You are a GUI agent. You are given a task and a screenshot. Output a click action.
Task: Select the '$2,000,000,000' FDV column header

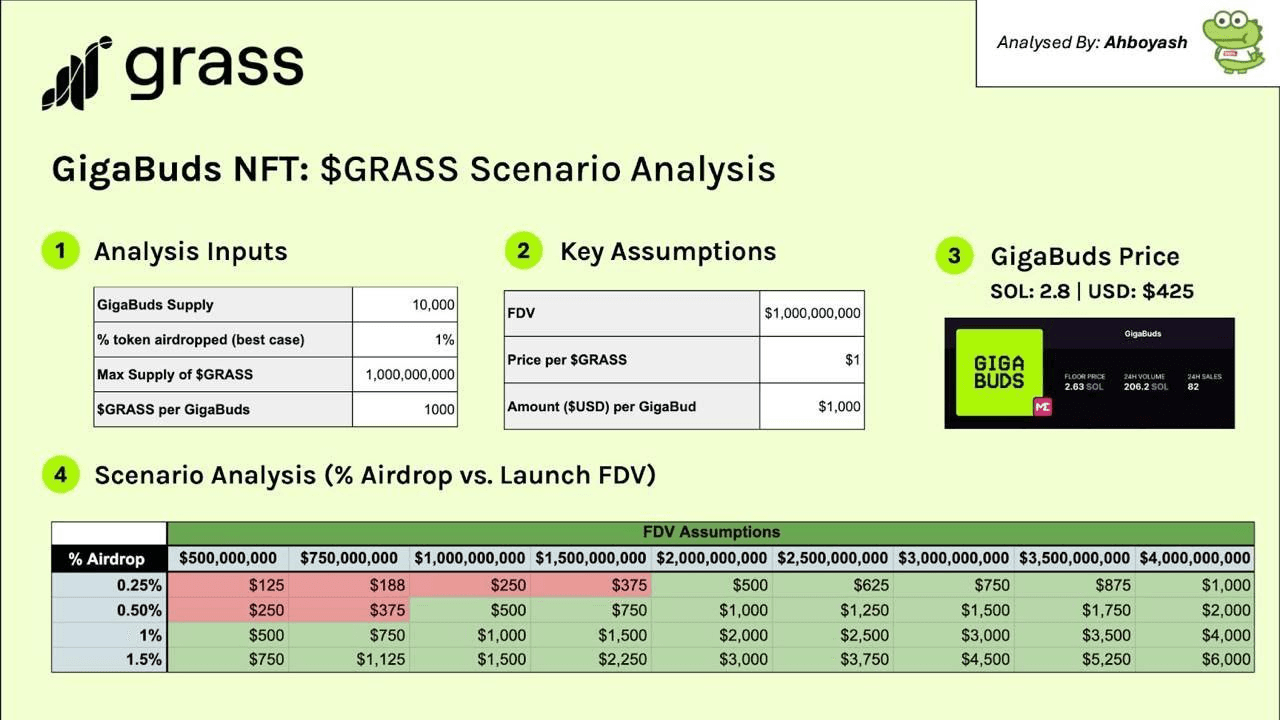pyautogui.click(x=712, y=558)
